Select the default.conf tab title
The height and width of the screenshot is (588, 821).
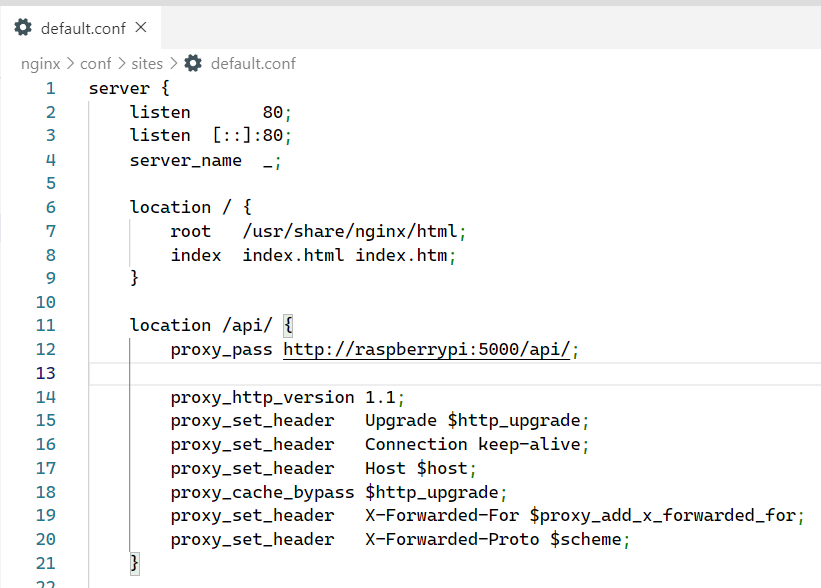pyautogui.click(x=83, y=28)
